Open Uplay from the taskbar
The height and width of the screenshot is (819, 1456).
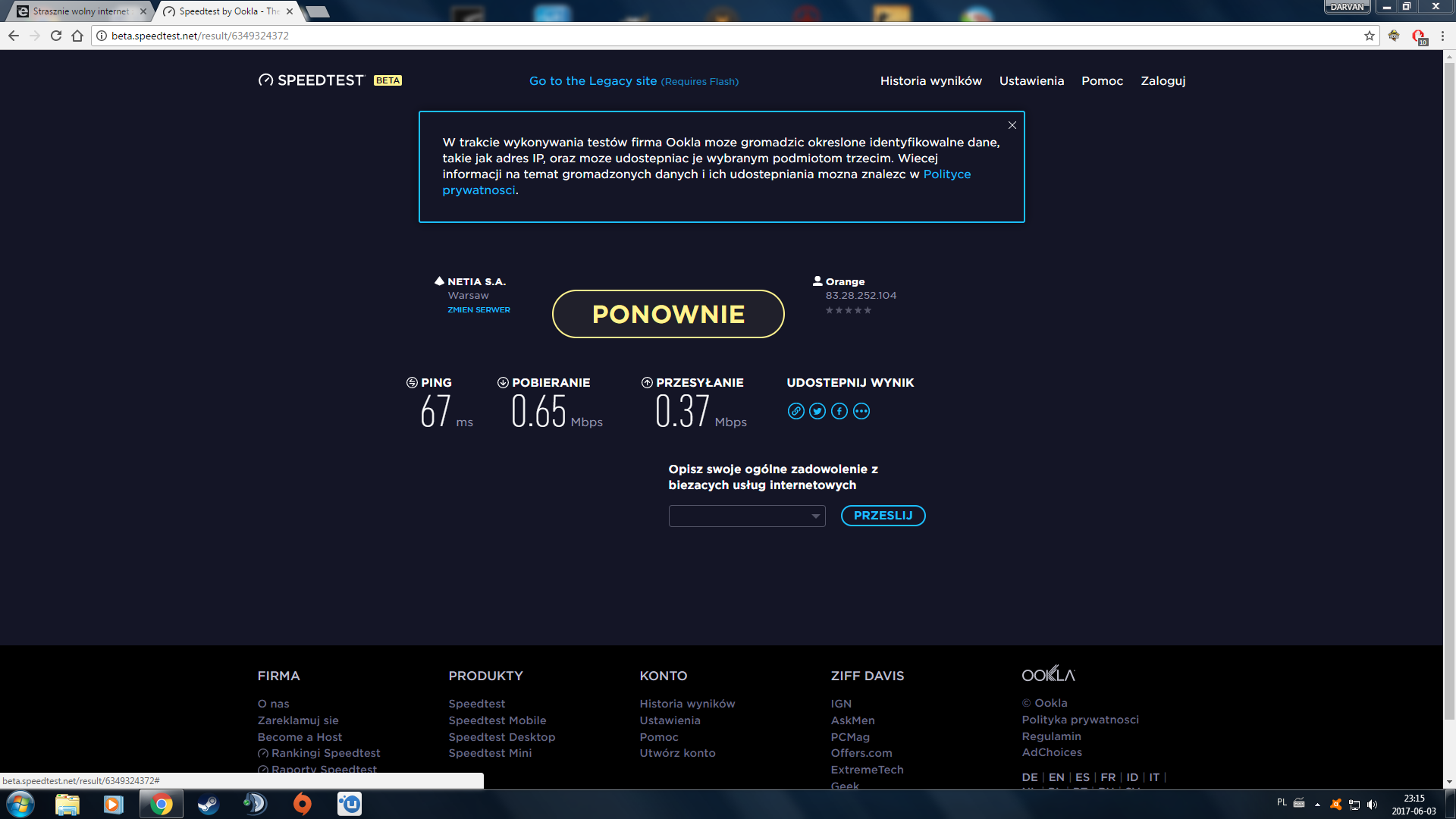(350, 804)
